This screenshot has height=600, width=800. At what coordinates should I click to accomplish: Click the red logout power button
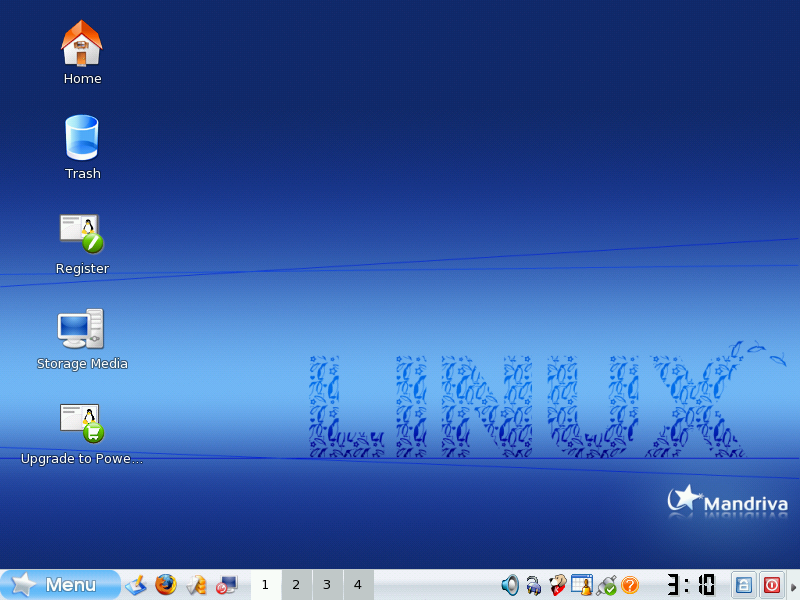click(772, 585)
